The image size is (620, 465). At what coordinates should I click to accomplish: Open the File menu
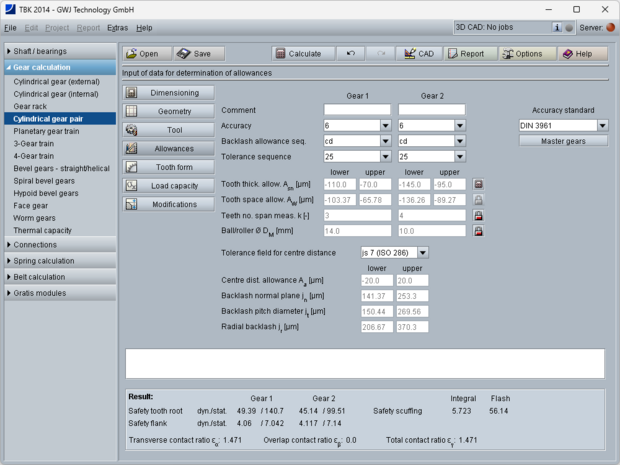12,28
